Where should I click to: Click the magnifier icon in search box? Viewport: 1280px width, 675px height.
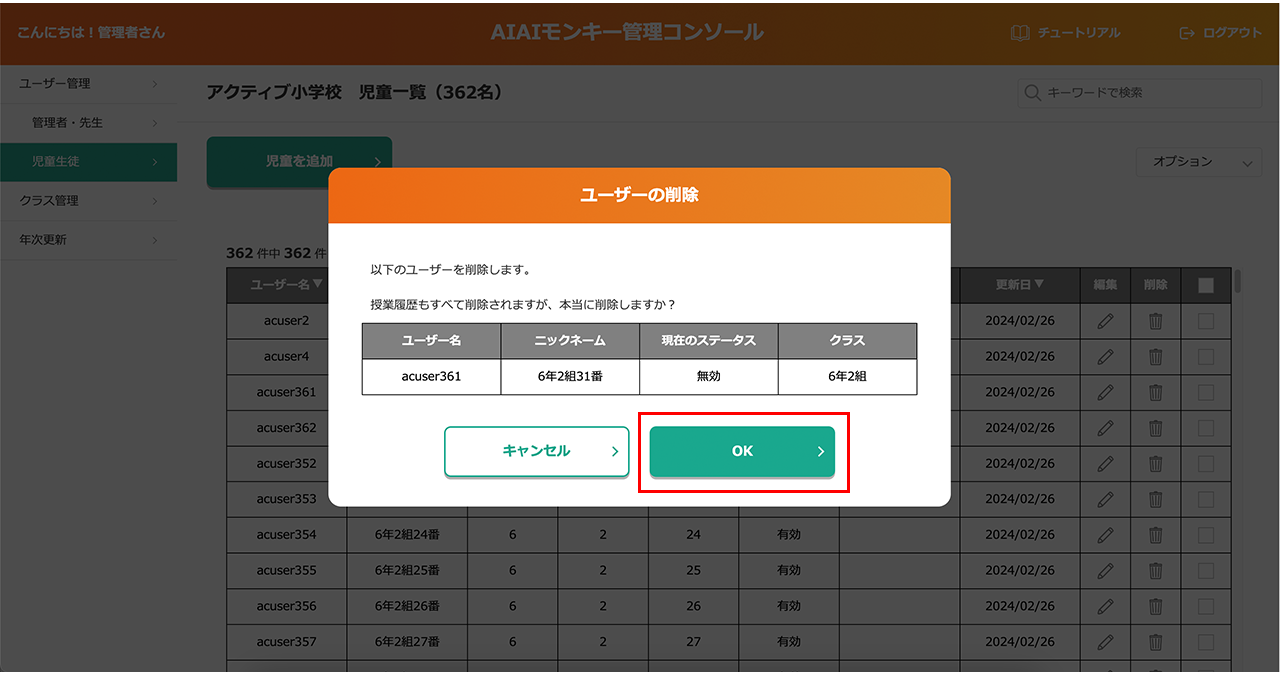(x=1032, y=93)
